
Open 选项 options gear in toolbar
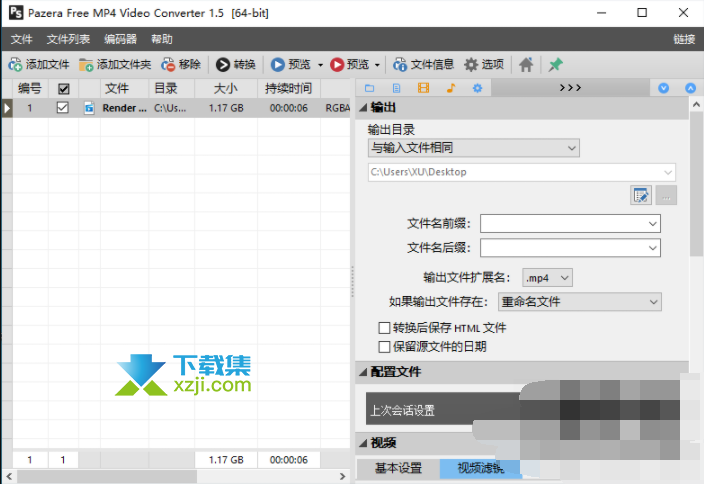484,65
